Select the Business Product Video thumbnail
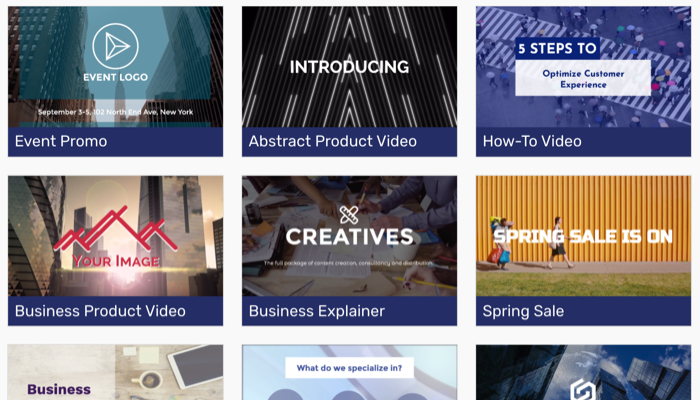Viewport: 700px width, 400px height. pyautogui.click(x=116, y=236)
